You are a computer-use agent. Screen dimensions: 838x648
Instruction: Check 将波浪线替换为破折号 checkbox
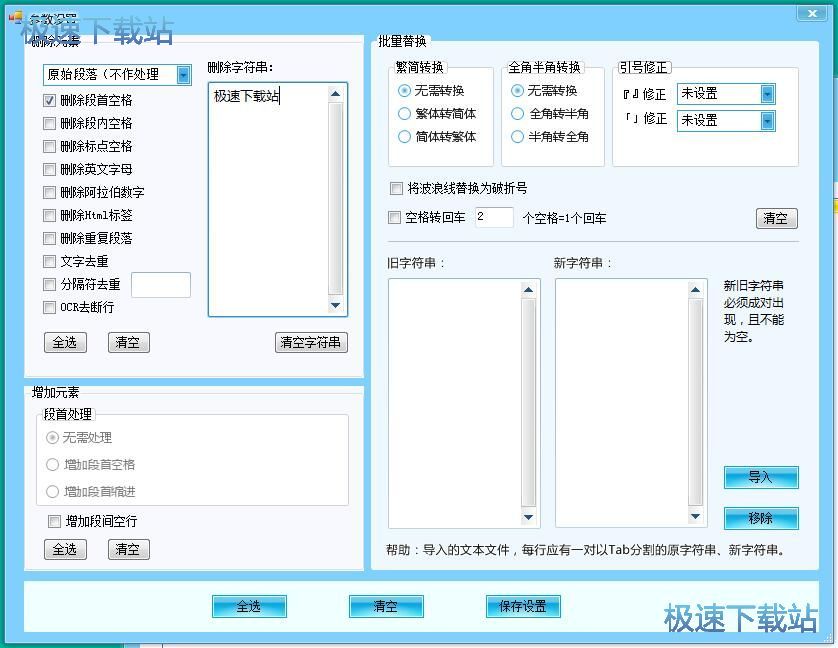[396, 188]
